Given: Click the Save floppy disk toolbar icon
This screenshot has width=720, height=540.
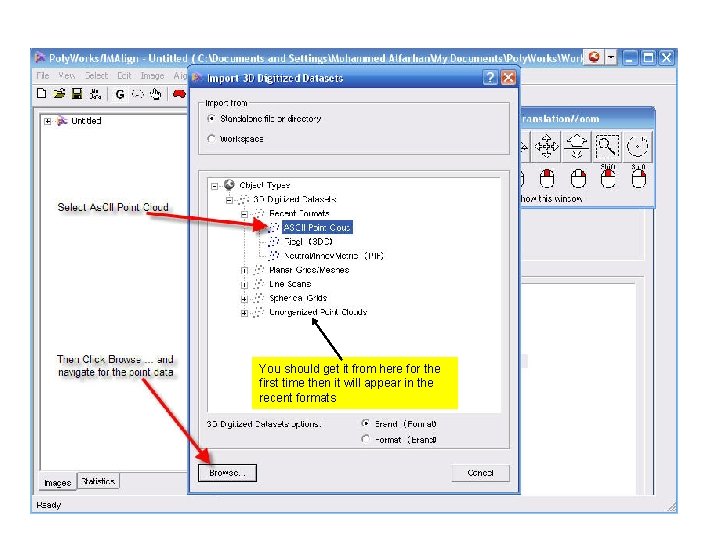Looking at the screenshot, I should [x=77, y=94].
